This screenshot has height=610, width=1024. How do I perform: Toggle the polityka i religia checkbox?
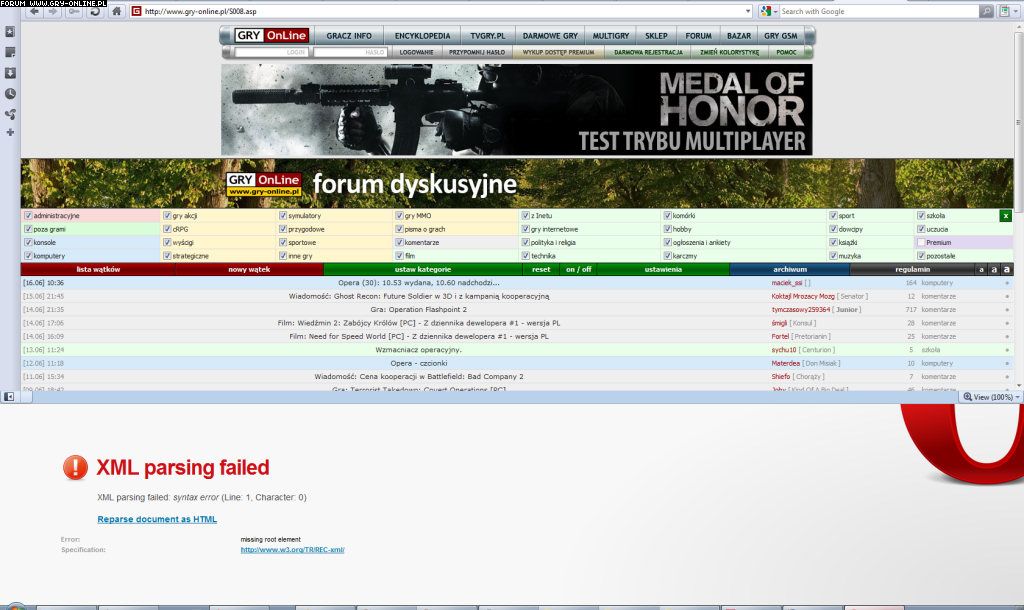pos(525,242)
